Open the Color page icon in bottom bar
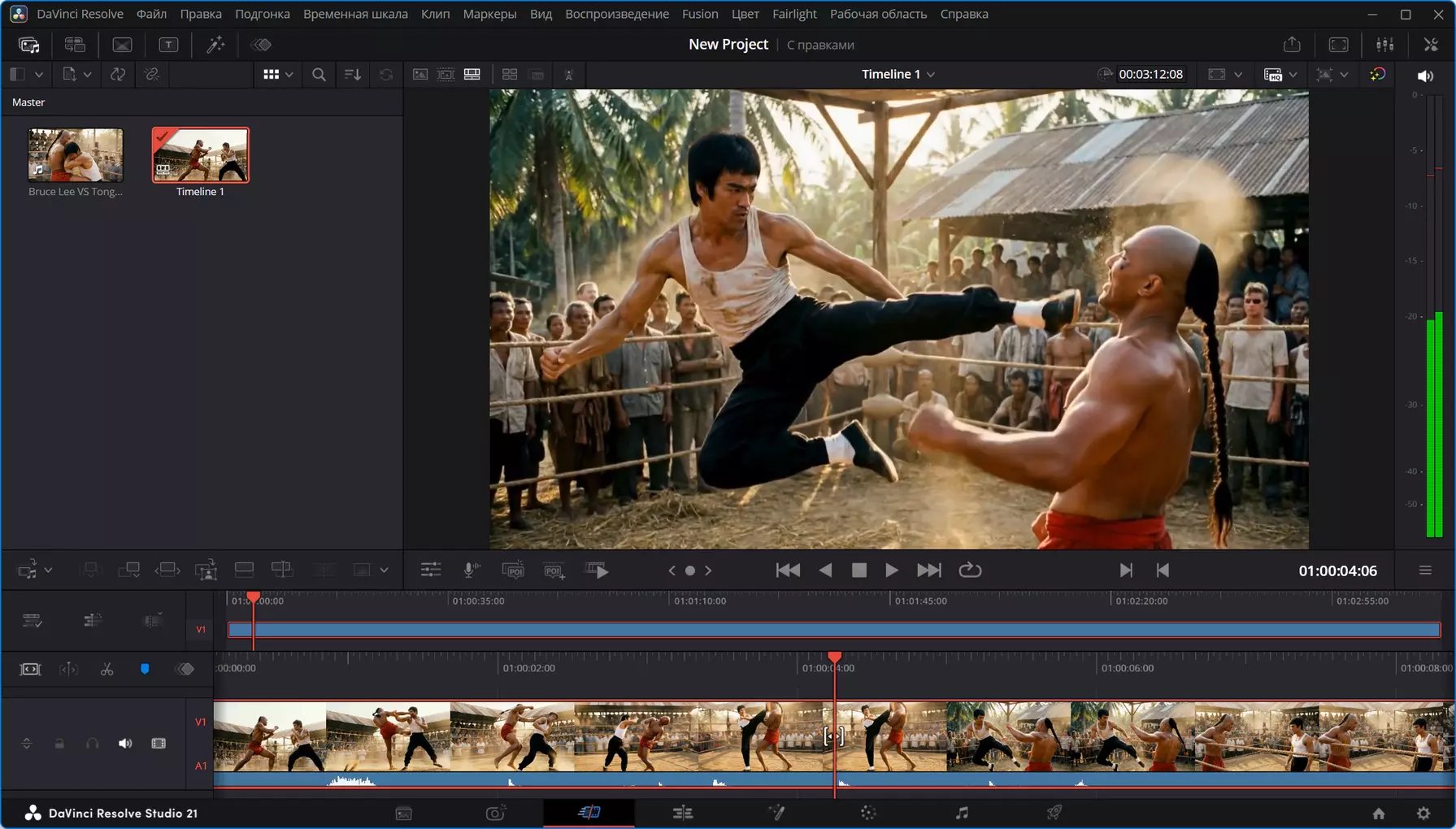Viewport: 1456px width, 829px height. tap(868, 812)
